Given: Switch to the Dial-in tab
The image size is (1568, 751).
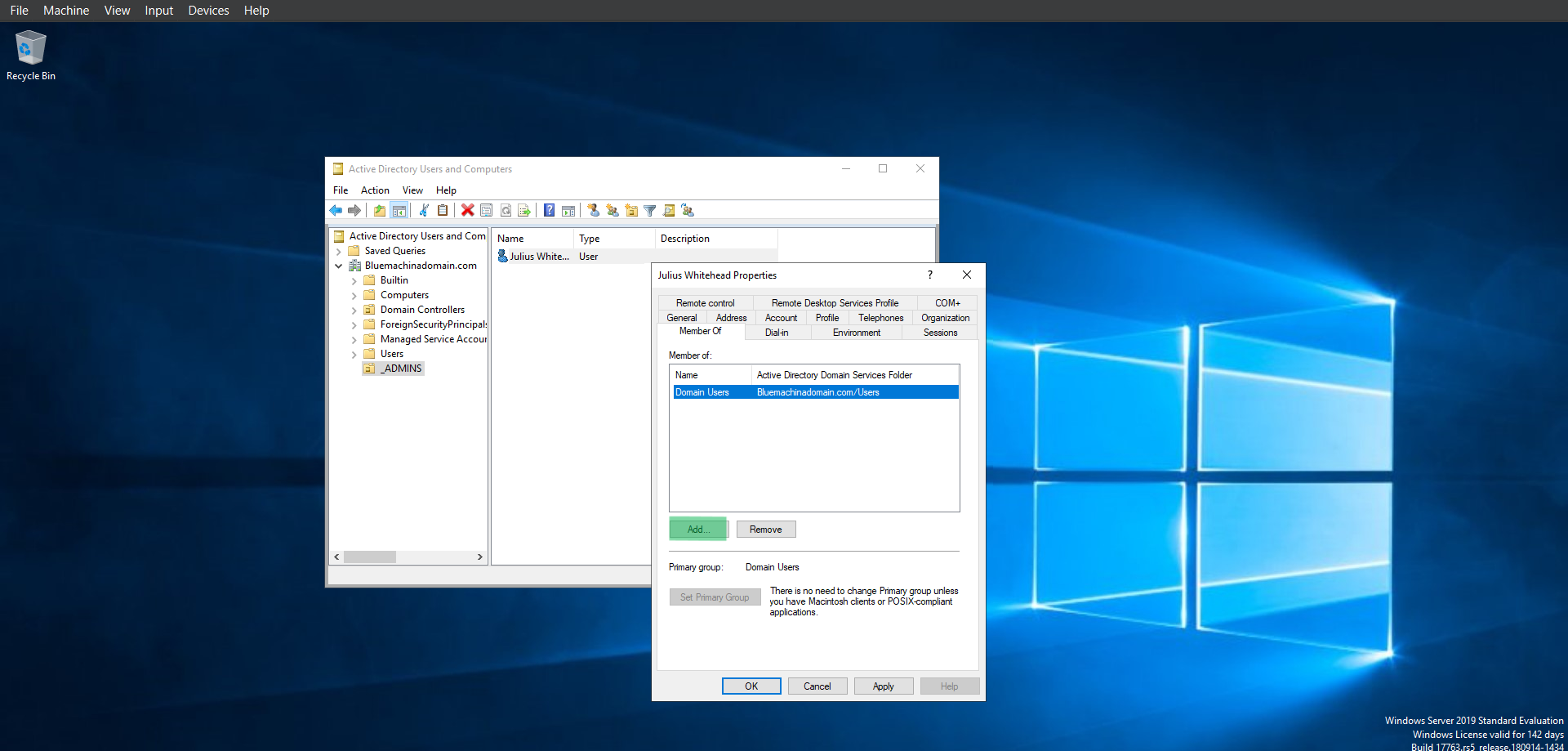Looking at the screenshot, I should pos(777,333).
